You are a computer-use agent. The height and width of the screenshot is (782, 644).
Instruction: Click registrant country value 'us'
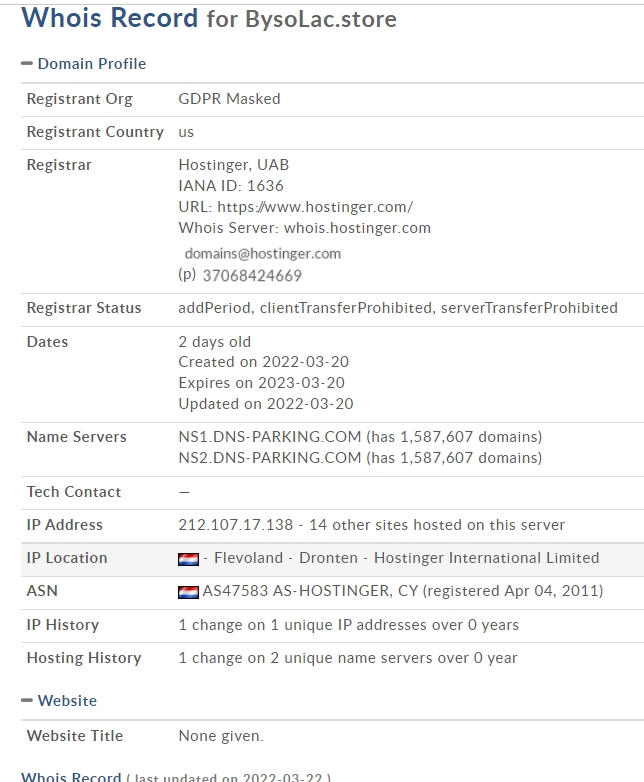(x=186, y=132)
